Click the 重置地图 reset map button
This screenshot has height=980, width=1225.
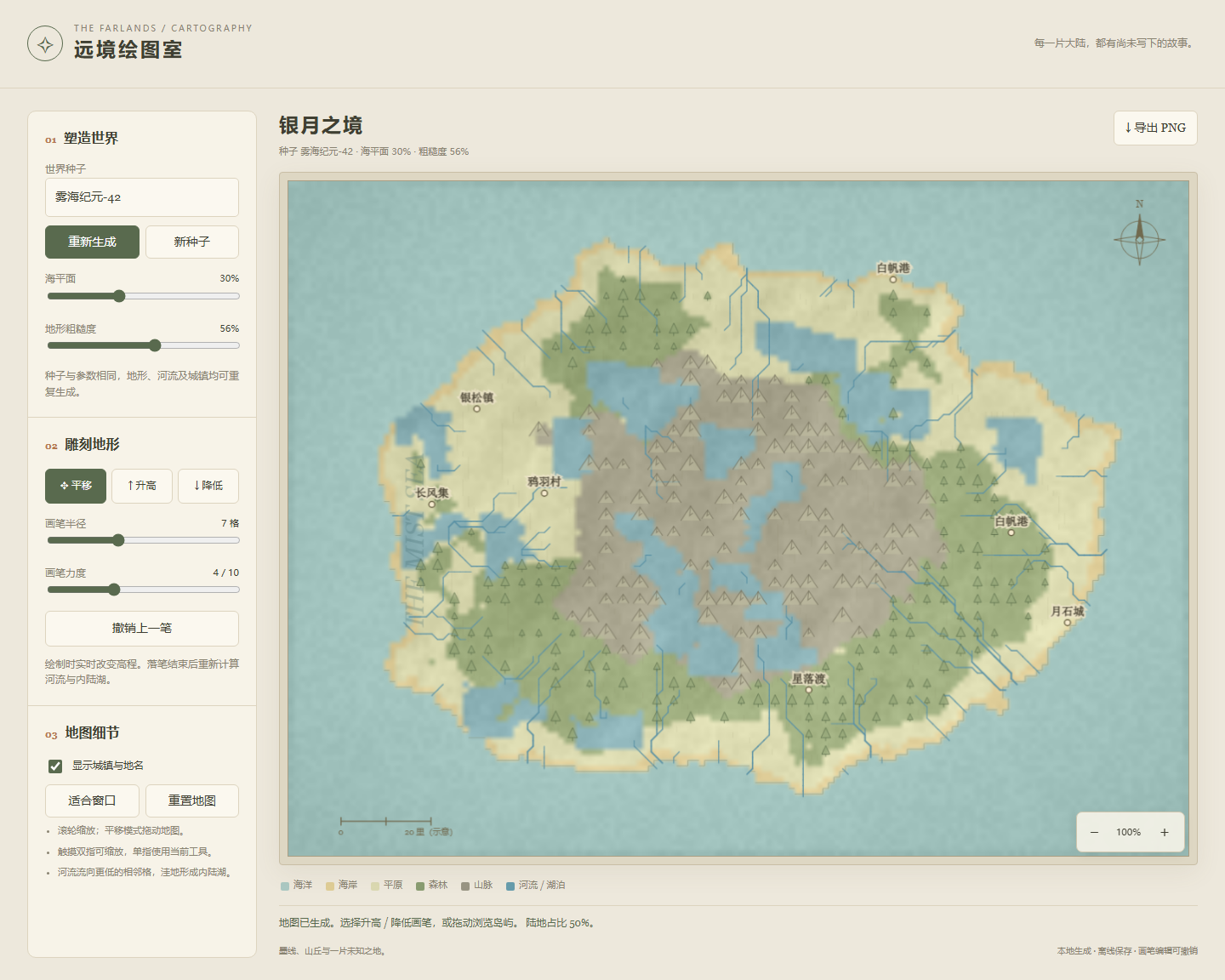tap(192, 801)
